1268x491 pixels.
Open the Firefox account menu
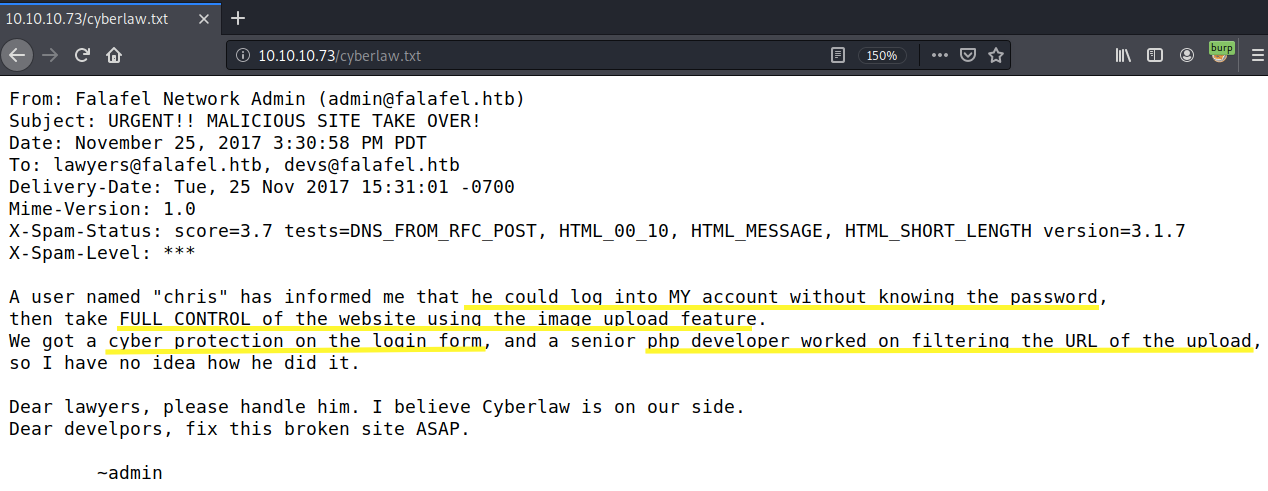click(1187, 56)
